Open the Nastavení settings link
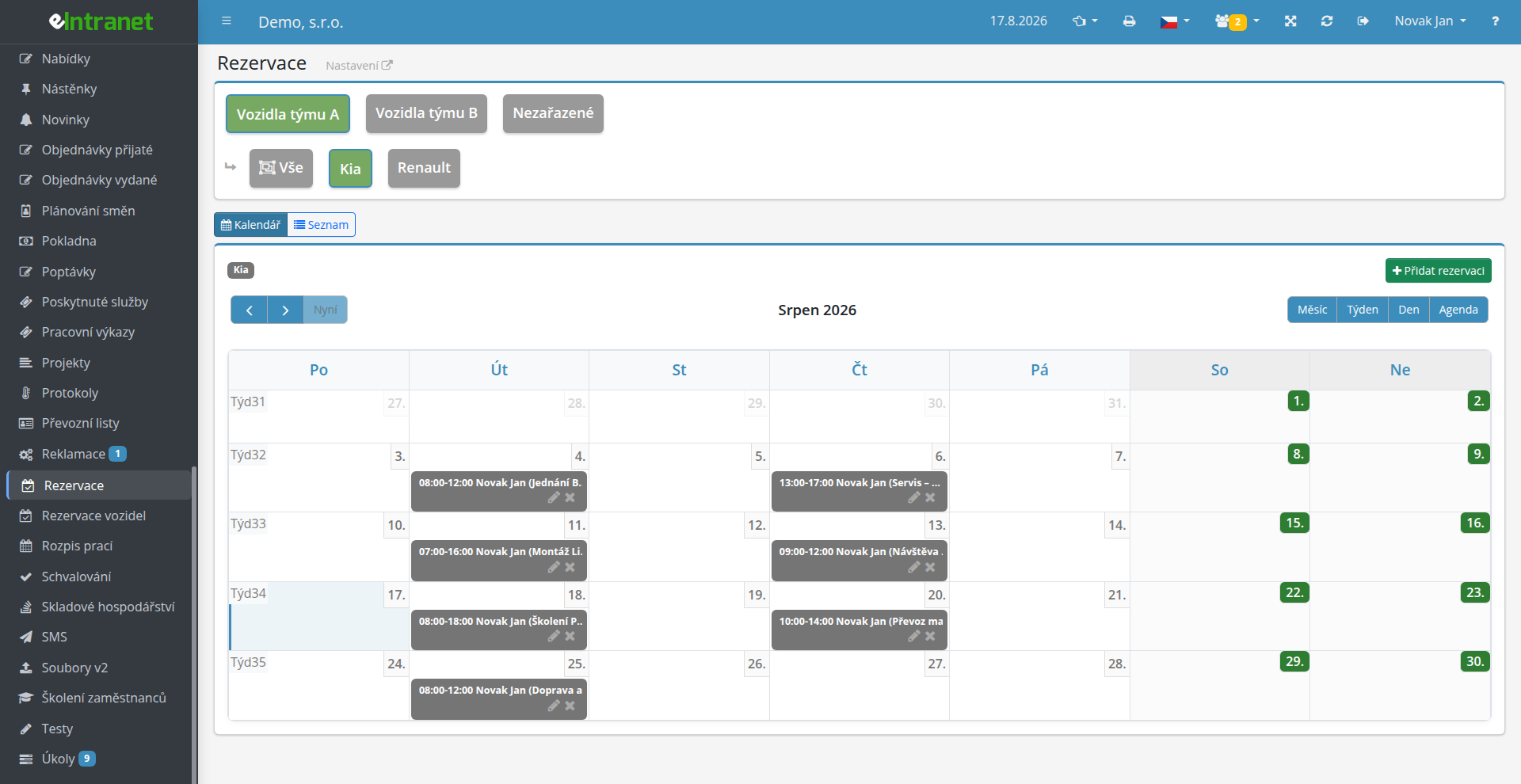This screenshot has width=1521, height=784. click(359, 66)
